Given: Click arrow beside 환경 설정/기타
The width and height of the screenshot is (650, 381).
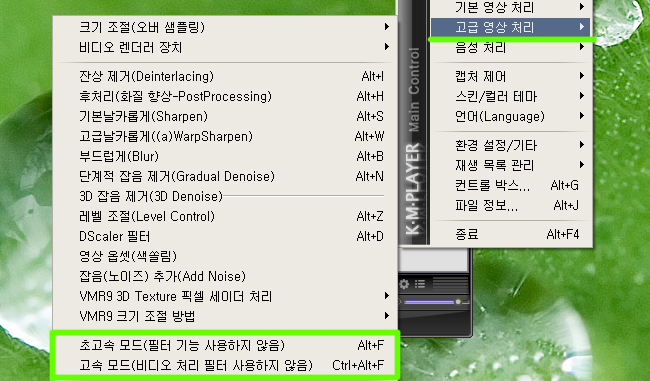Looking at the screenshot, I should pos(582,145).
